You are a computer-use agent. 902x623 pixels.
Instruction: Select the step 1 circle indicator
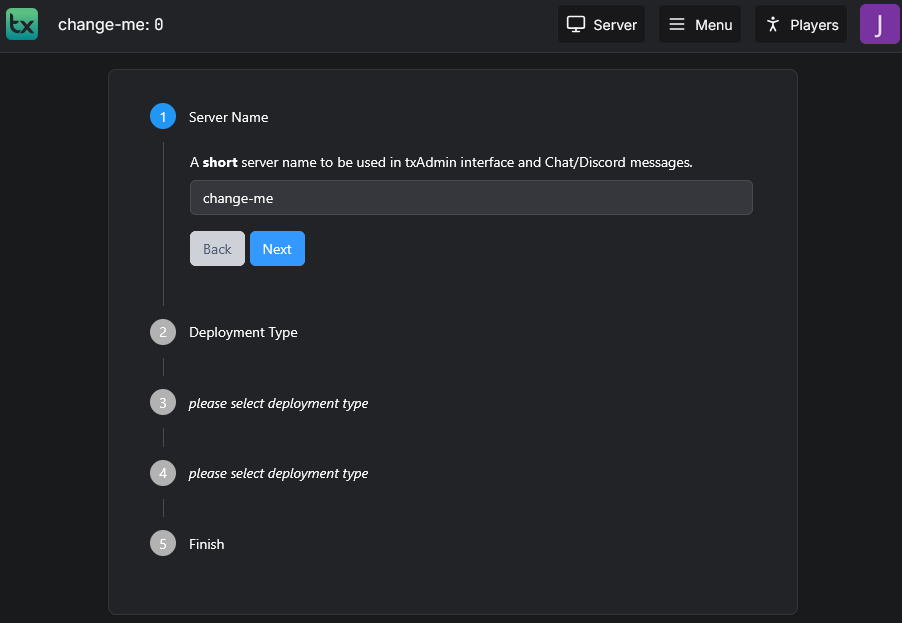pos(163,117)
